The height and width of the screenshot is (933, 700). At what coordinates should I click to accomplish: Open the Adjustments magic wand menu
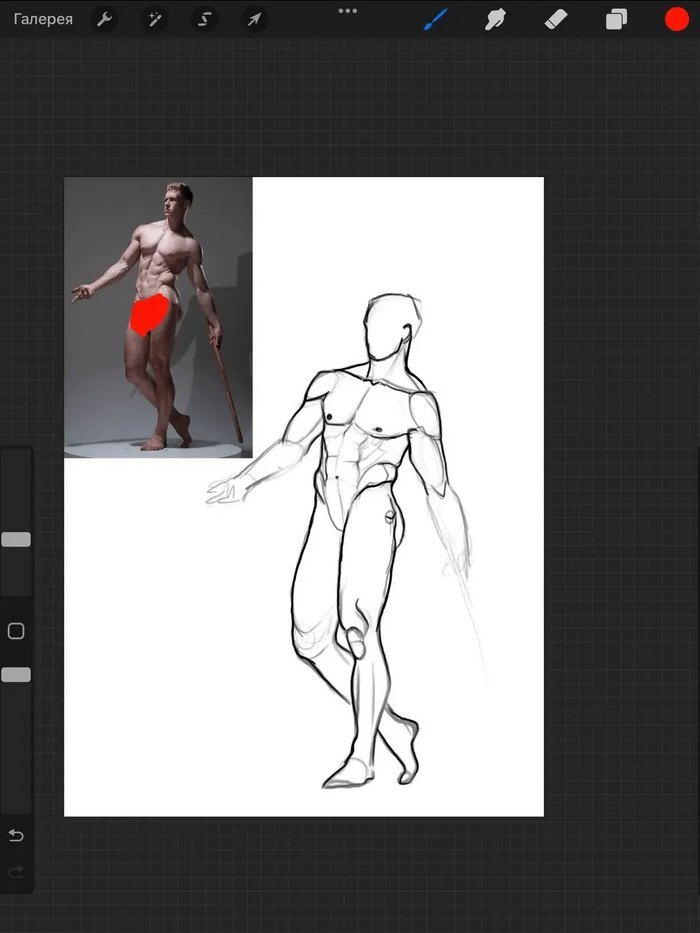[155, 19]
